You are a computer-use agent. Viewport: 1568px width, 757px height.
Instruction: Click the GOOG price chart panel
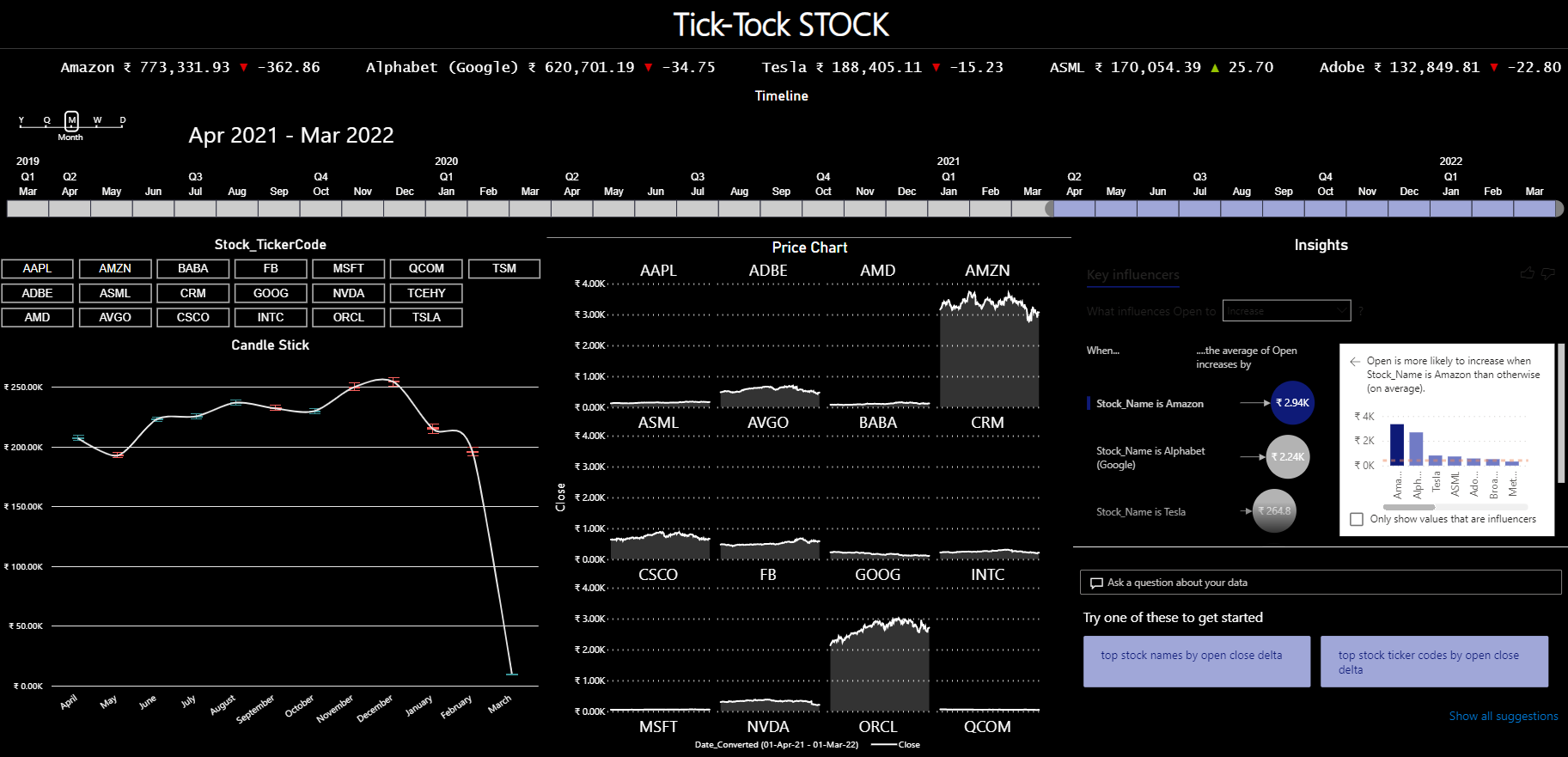point(878,649)
